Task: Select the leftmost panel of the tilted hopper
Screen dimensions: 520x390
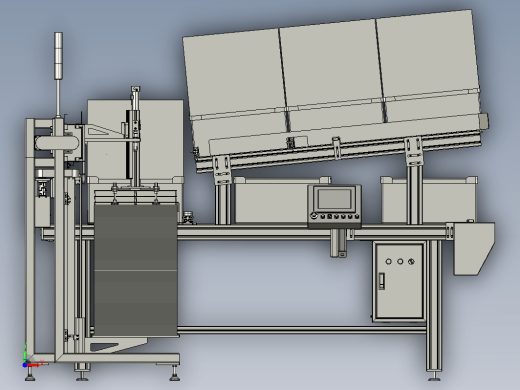Action: point(235,75)
